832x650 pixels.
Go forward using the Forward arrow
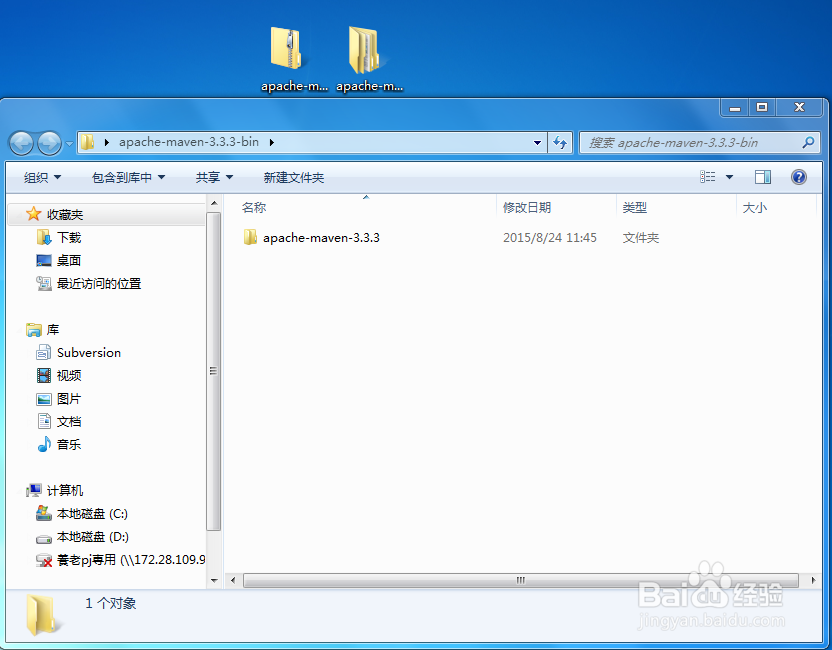point(50,143)
